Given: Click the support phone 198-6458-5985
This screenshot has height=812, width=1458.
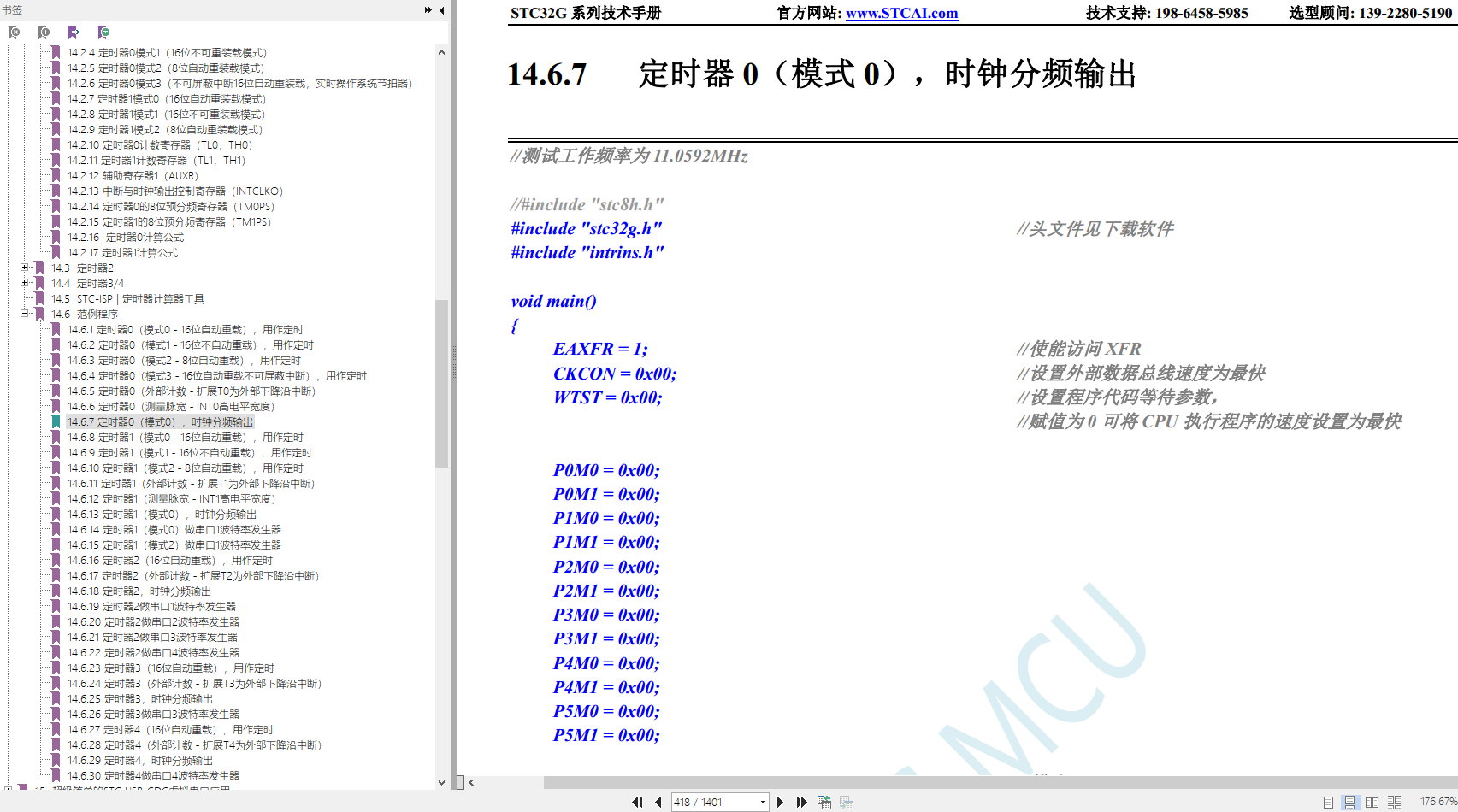Looking at the screenshot, I should point(1201,13).
